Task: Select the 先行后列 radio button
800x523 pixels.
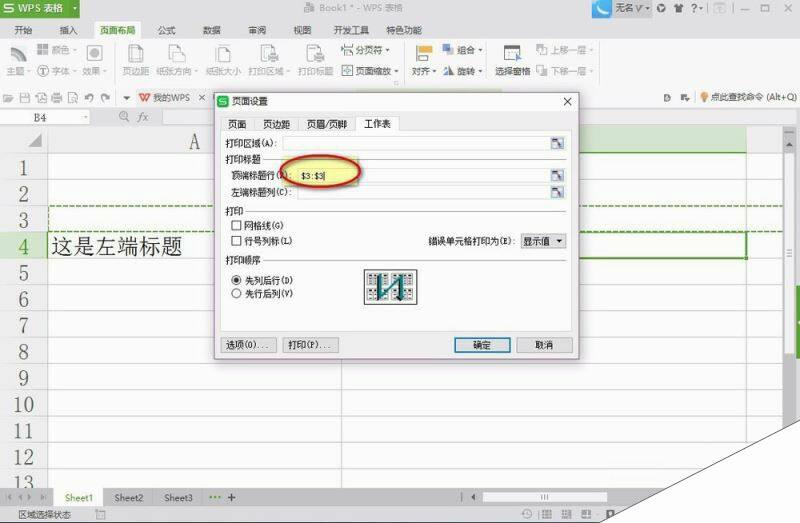Action: 236,293
